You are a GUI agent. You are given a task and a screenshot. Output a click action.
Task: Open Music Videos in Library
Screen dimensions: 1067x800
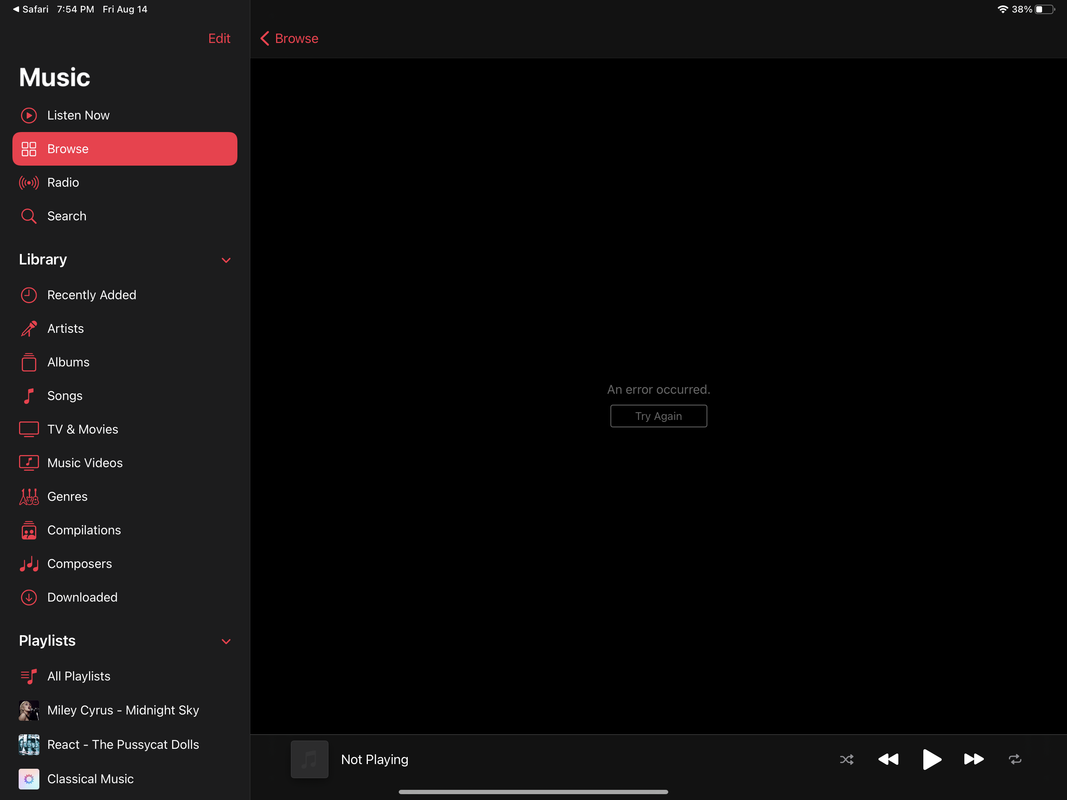[x=125, y=463]
